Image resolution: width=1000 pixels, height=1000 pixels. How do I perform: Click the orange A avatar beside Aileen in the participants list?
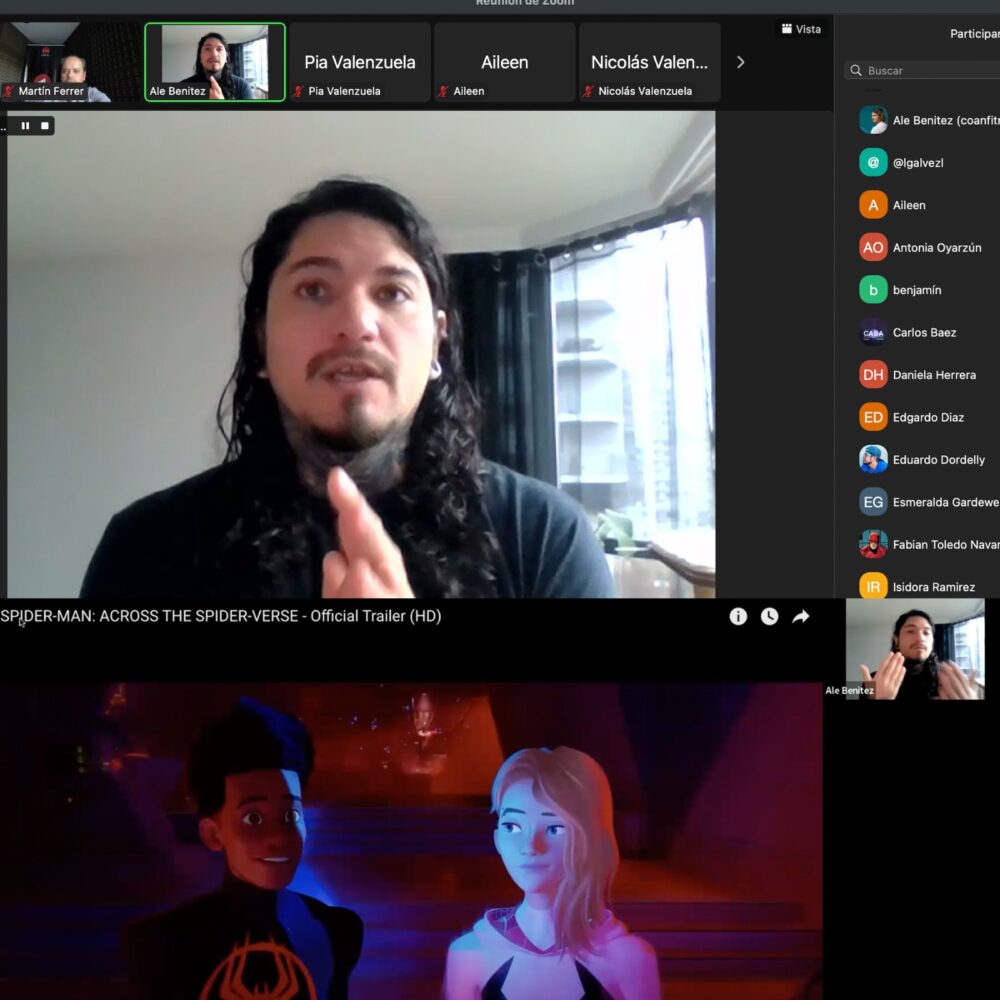tap(873, 205)
